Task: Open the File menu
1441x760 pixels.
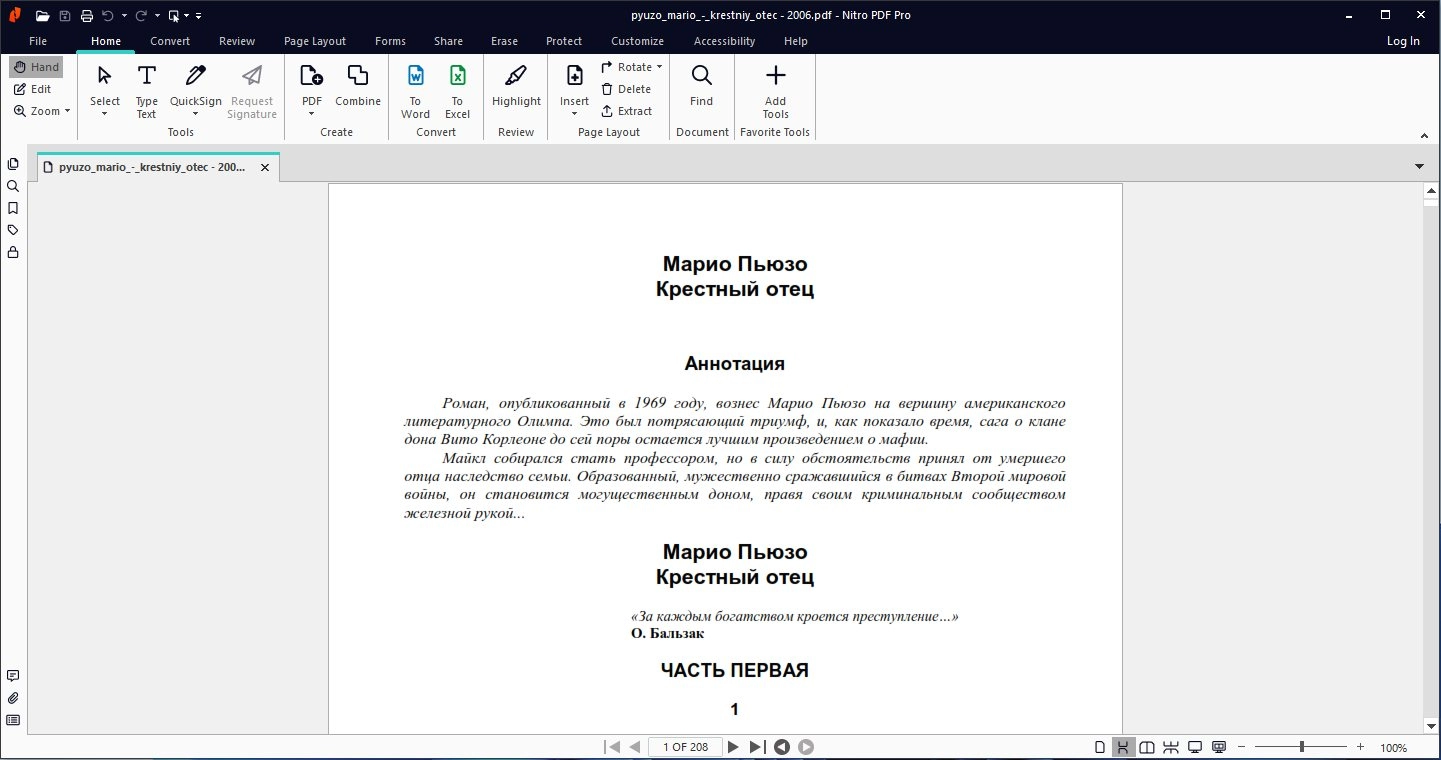Action: pos(38,41)
